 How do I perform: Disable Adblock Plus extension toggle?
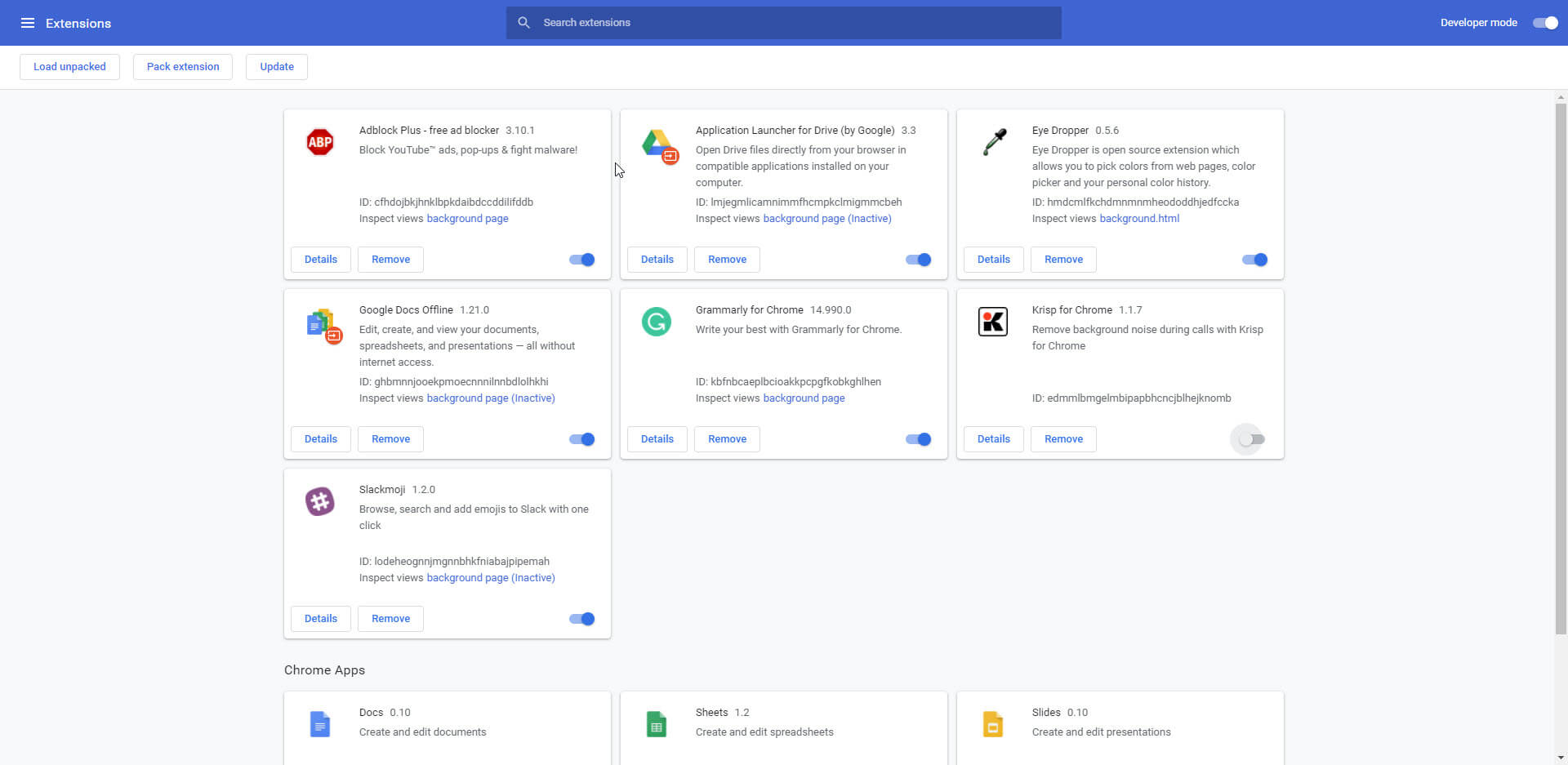tap(582, 260)
